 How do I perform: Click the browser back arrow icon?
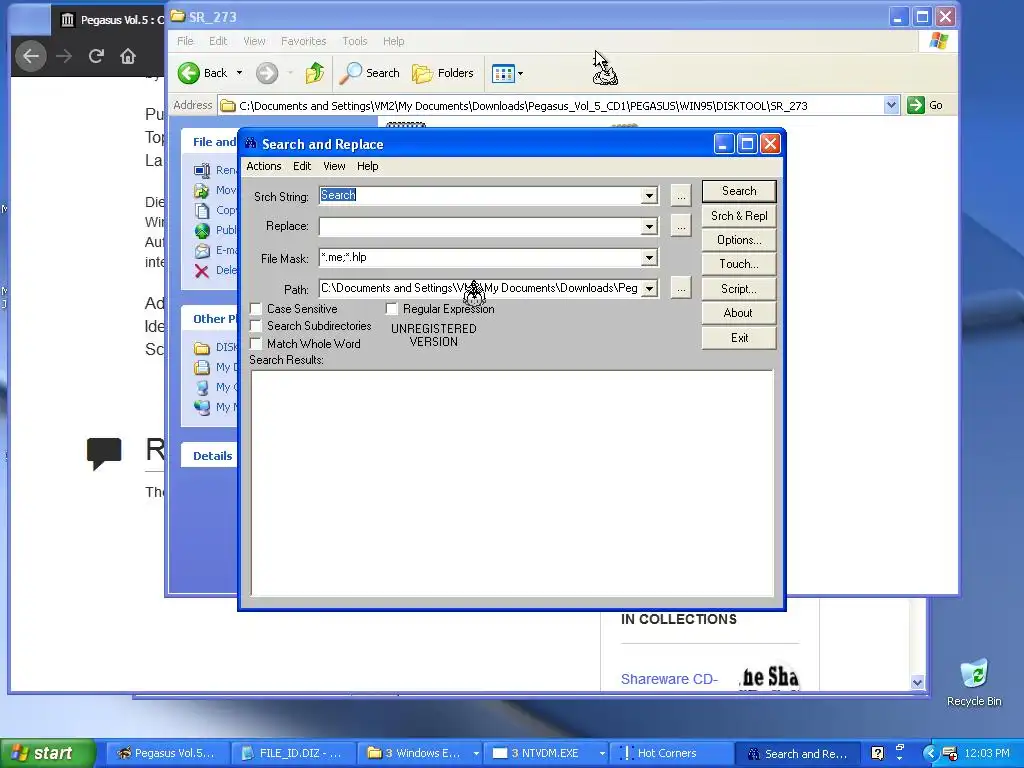tap(31, 56)
